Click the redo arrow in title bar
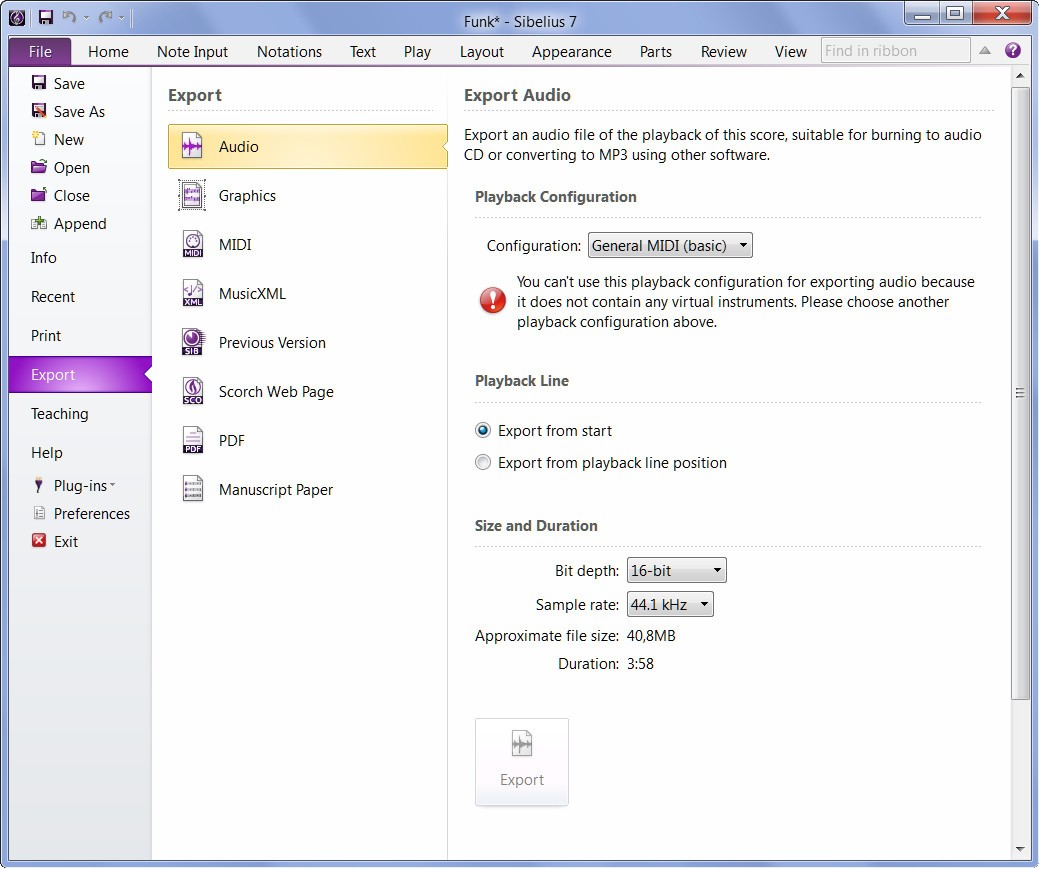Image resolution: width=1040 pixels, height=869 pixels. click(105, 17)
